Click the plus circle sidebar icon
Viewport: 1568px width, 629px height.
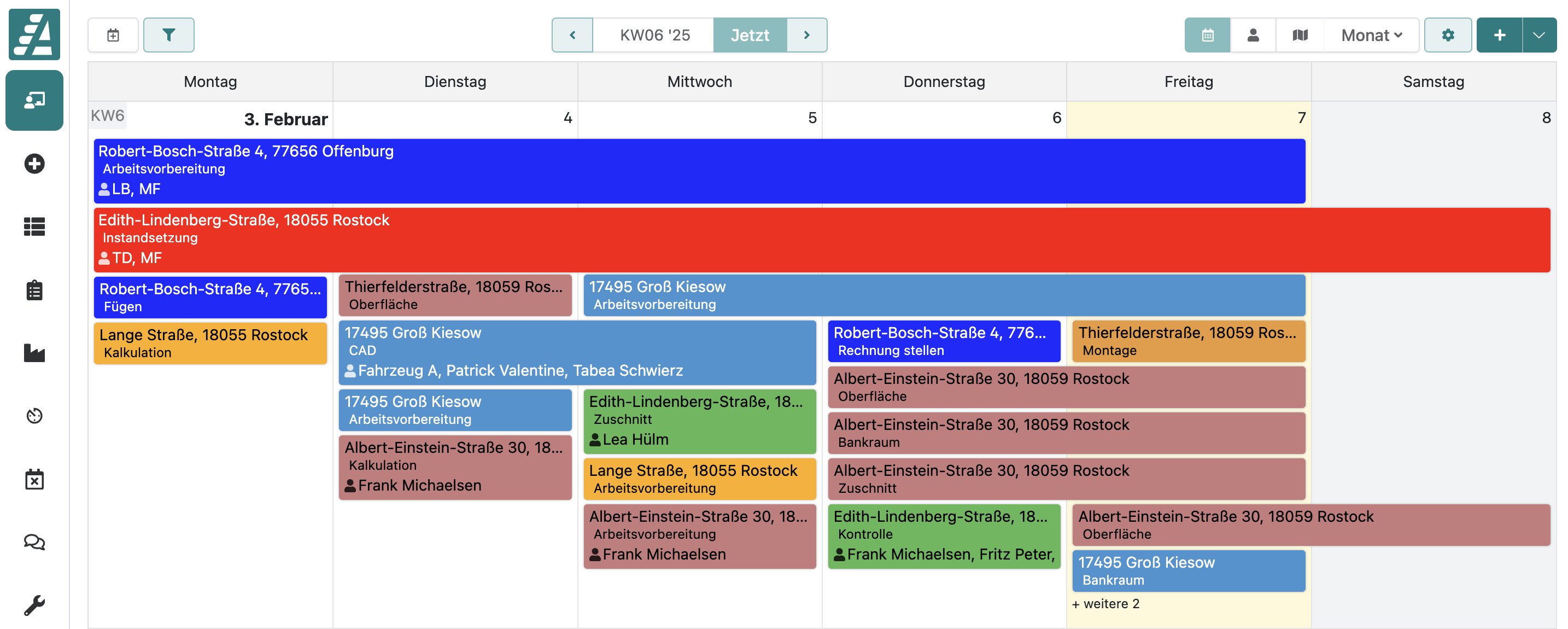pyautogui.click(x=34, y=164)
